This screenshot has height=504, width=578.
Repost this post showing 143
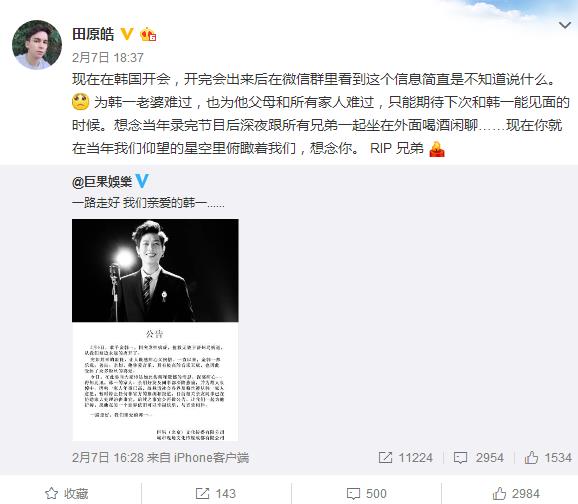(216, 493)
